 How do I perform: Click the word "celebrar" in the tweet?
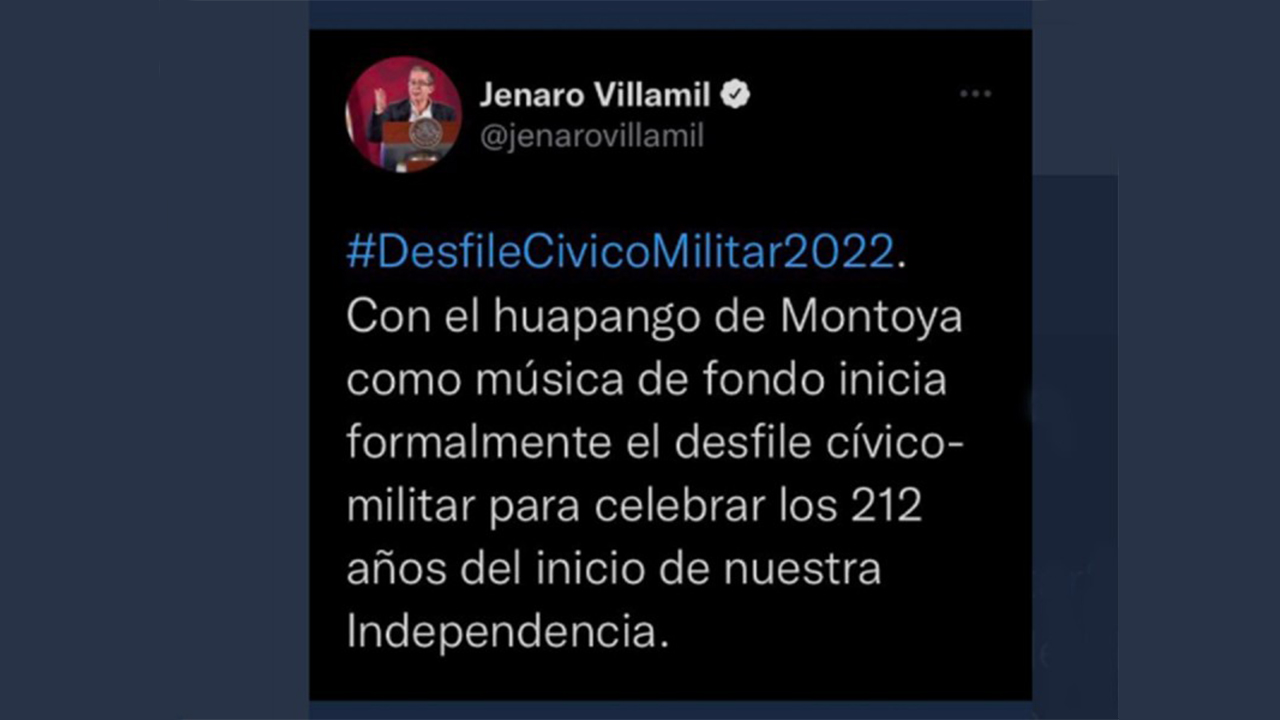pos(680,506)
